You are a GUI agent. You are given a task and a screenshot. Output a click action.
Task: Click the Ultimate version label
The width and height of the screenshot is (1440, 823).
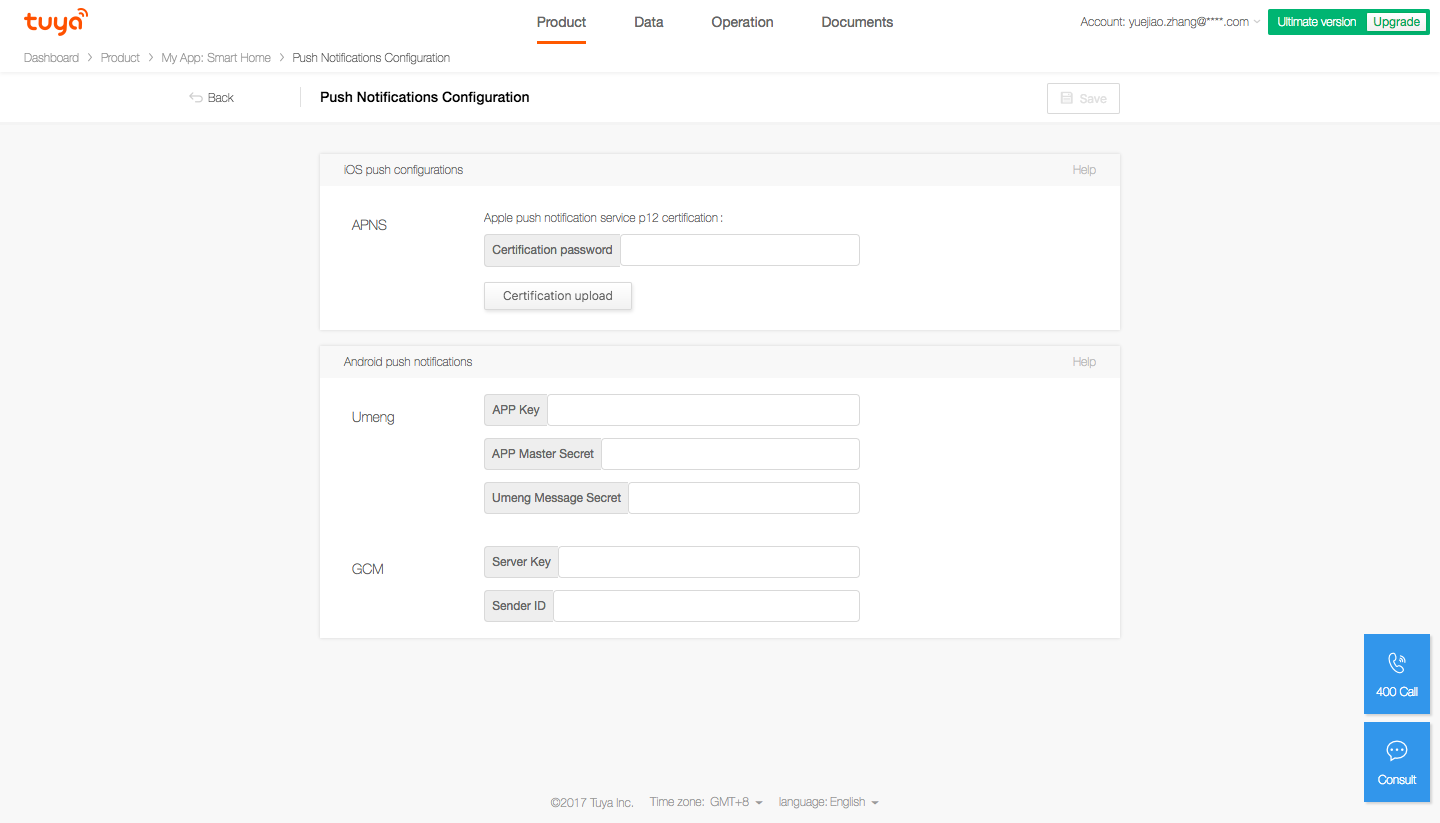click(x=1316, y=22)
